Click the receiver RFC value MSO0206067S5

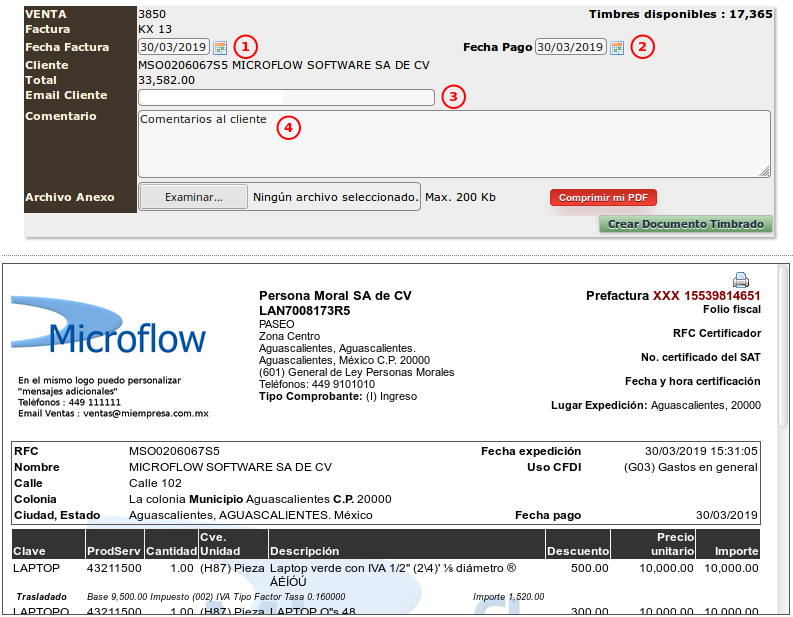(x=174, y=451)
